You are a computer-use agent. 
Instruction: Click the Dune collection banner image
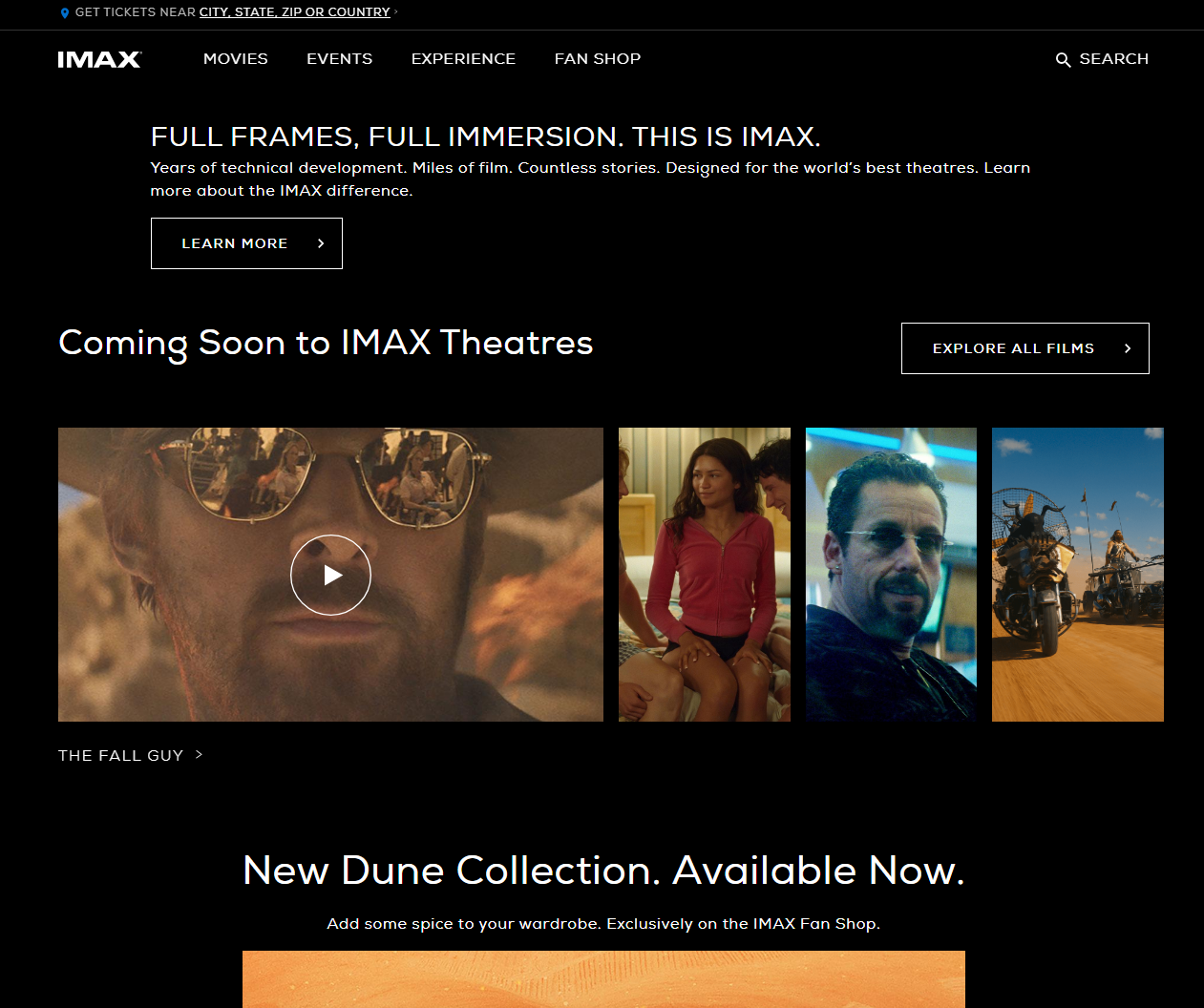pos(603,979)
